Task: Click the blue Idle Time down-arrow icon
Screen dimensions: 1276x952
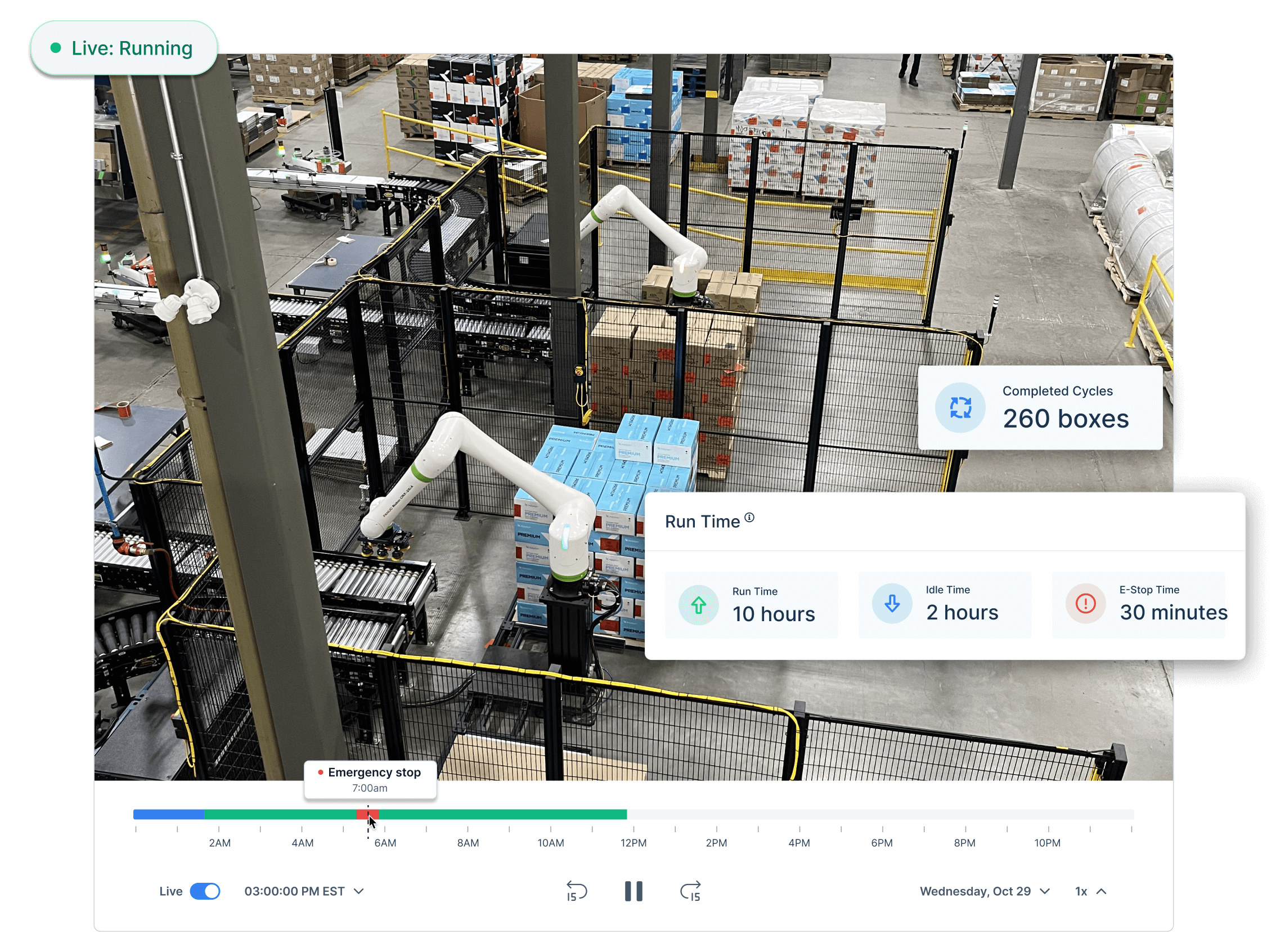Action: coord(892,603)
